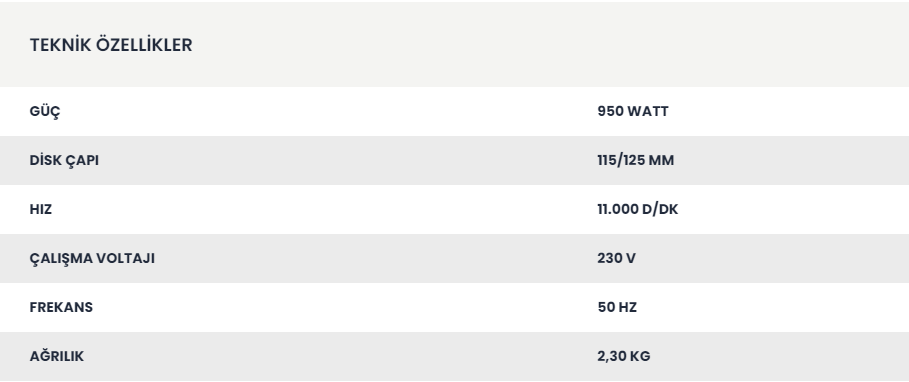Click the 11.000 D/DK value
This screenshot has height=382, width=909.
click(x=637, y=209)
